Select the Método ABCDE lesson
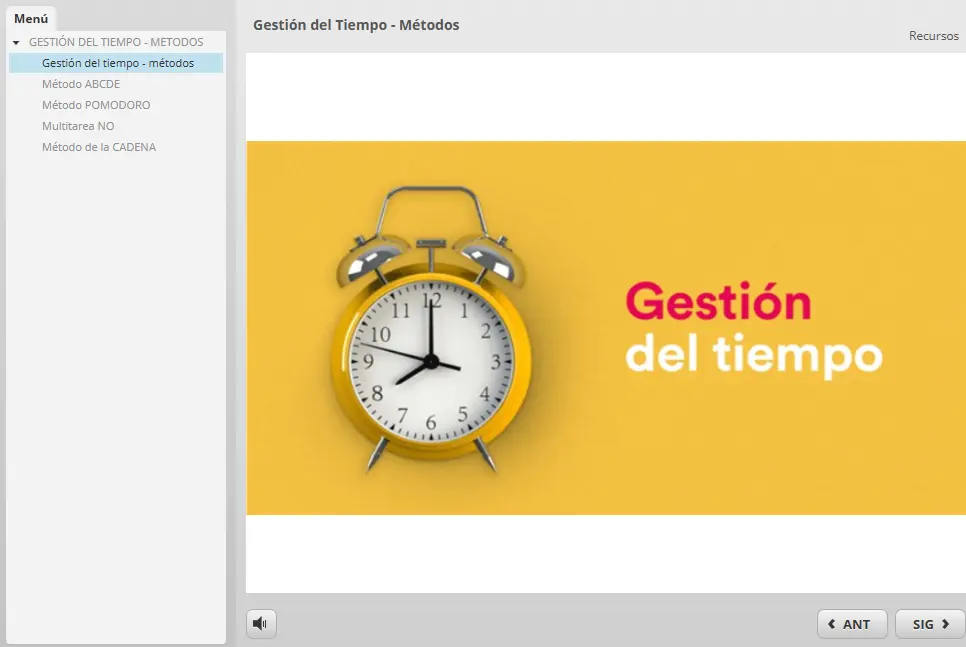Viewport: 966px width, 647px height. (x=81, y=84)
